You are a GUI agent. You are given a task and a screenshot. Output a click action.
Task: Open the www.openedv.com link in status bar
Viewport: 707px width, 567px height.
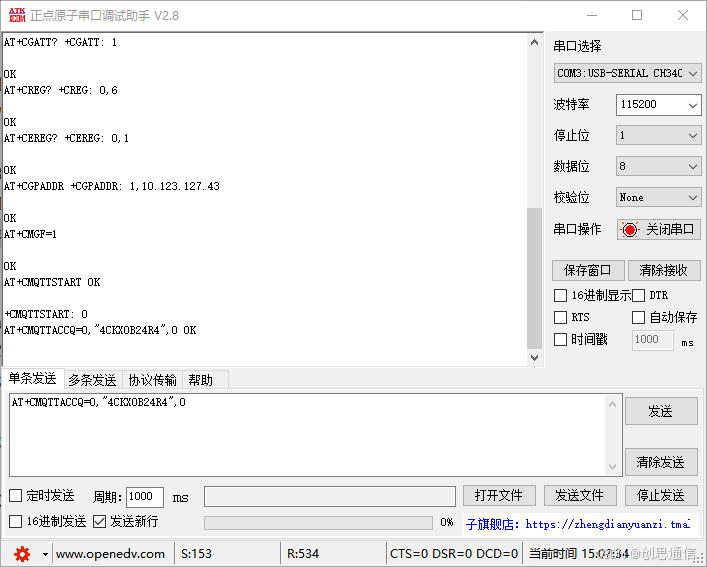[x=110, y=554]
